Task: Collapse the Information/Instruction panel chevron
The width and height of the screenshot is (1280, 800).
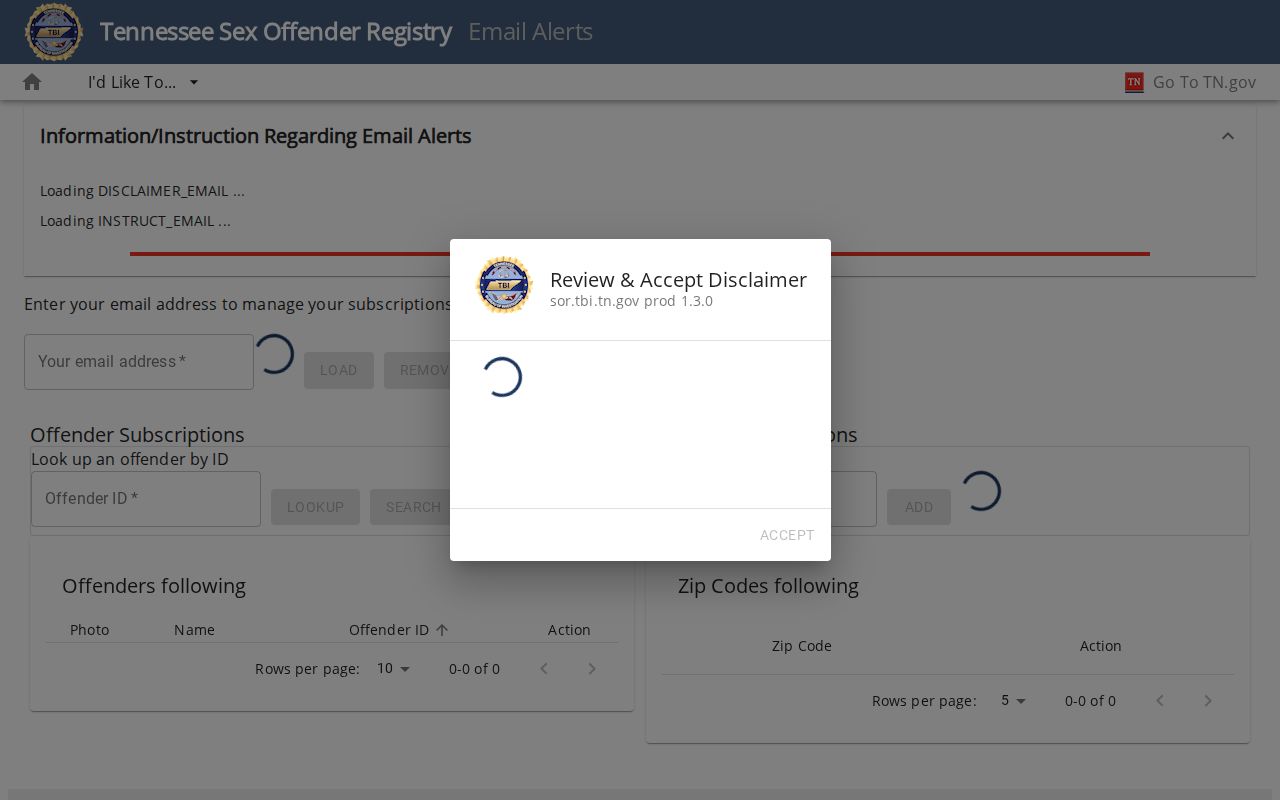Action: point(1228,136)
